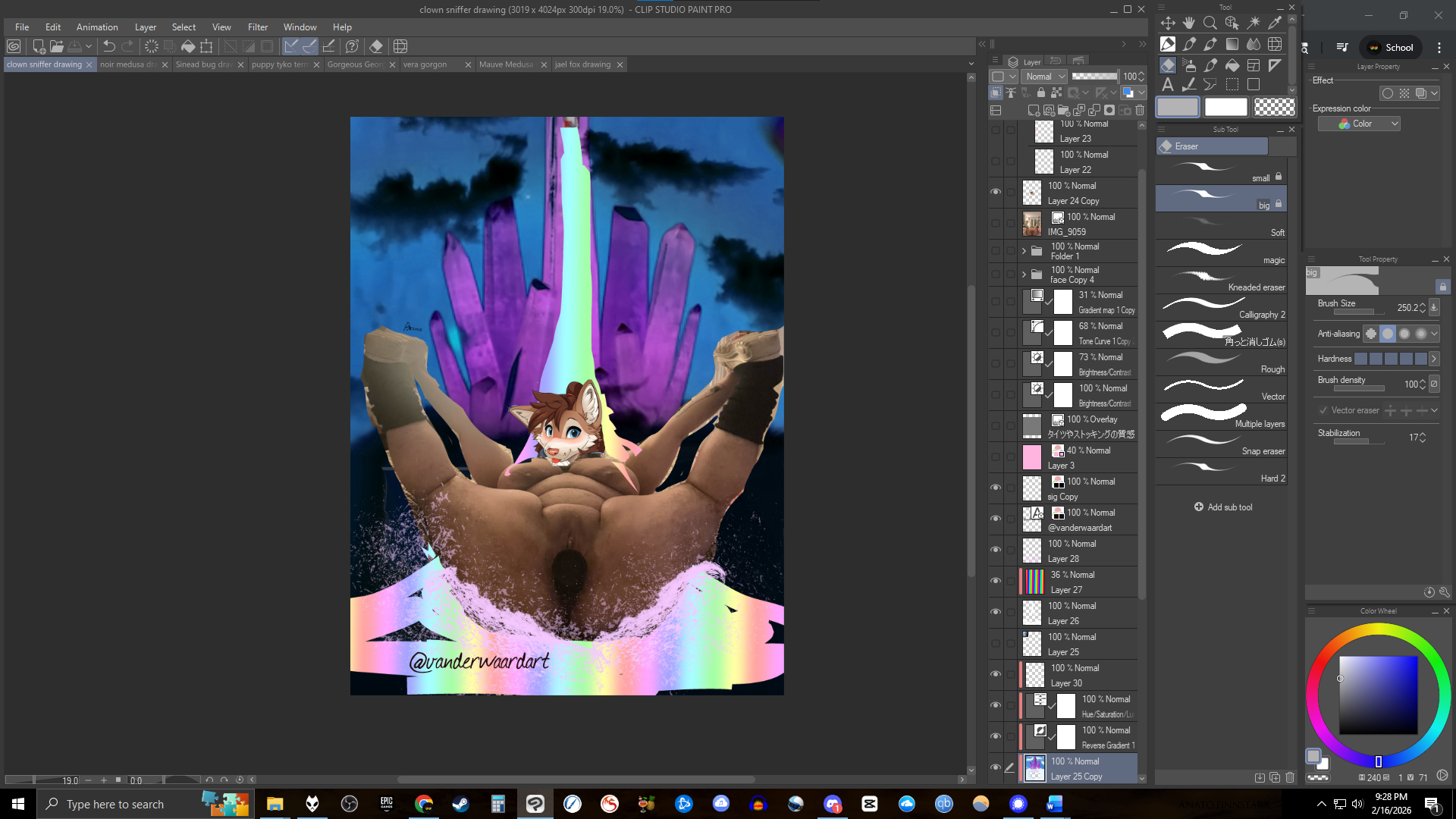Select the Eyedropper tool

[1275, 23]
